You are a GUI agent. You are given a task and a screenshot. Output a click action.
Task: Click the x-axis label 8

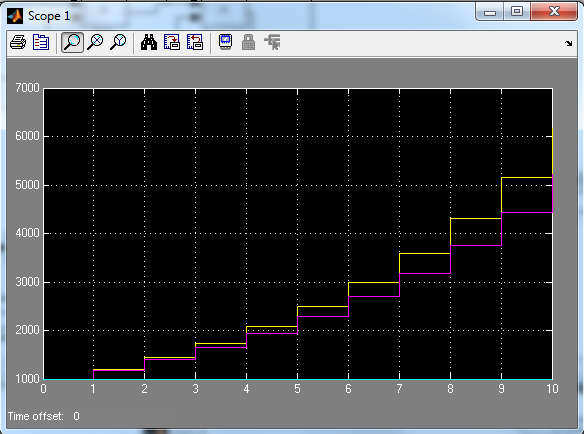(450, 389)
